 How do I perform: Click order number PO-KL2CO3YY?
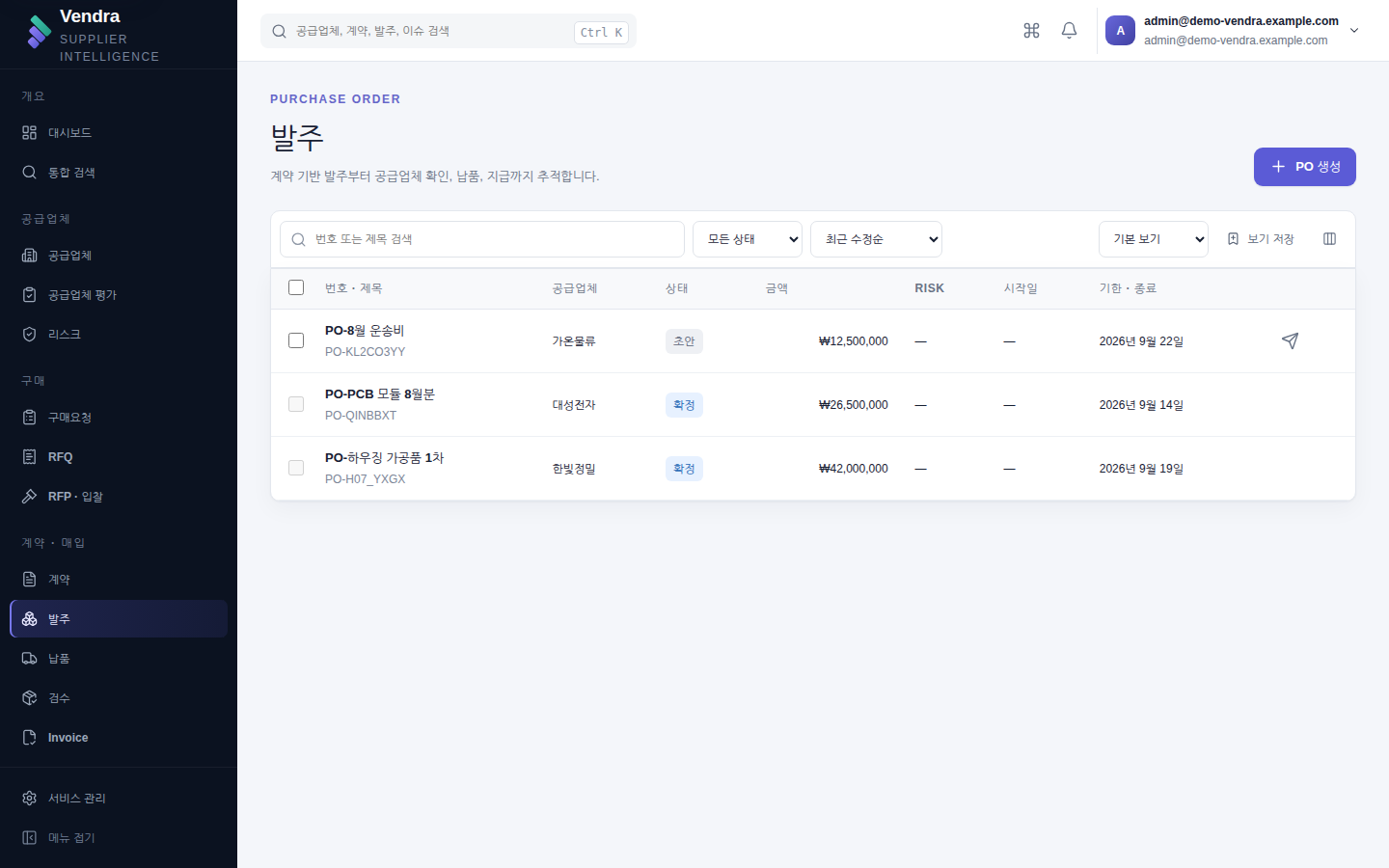[x=365, y=352]
